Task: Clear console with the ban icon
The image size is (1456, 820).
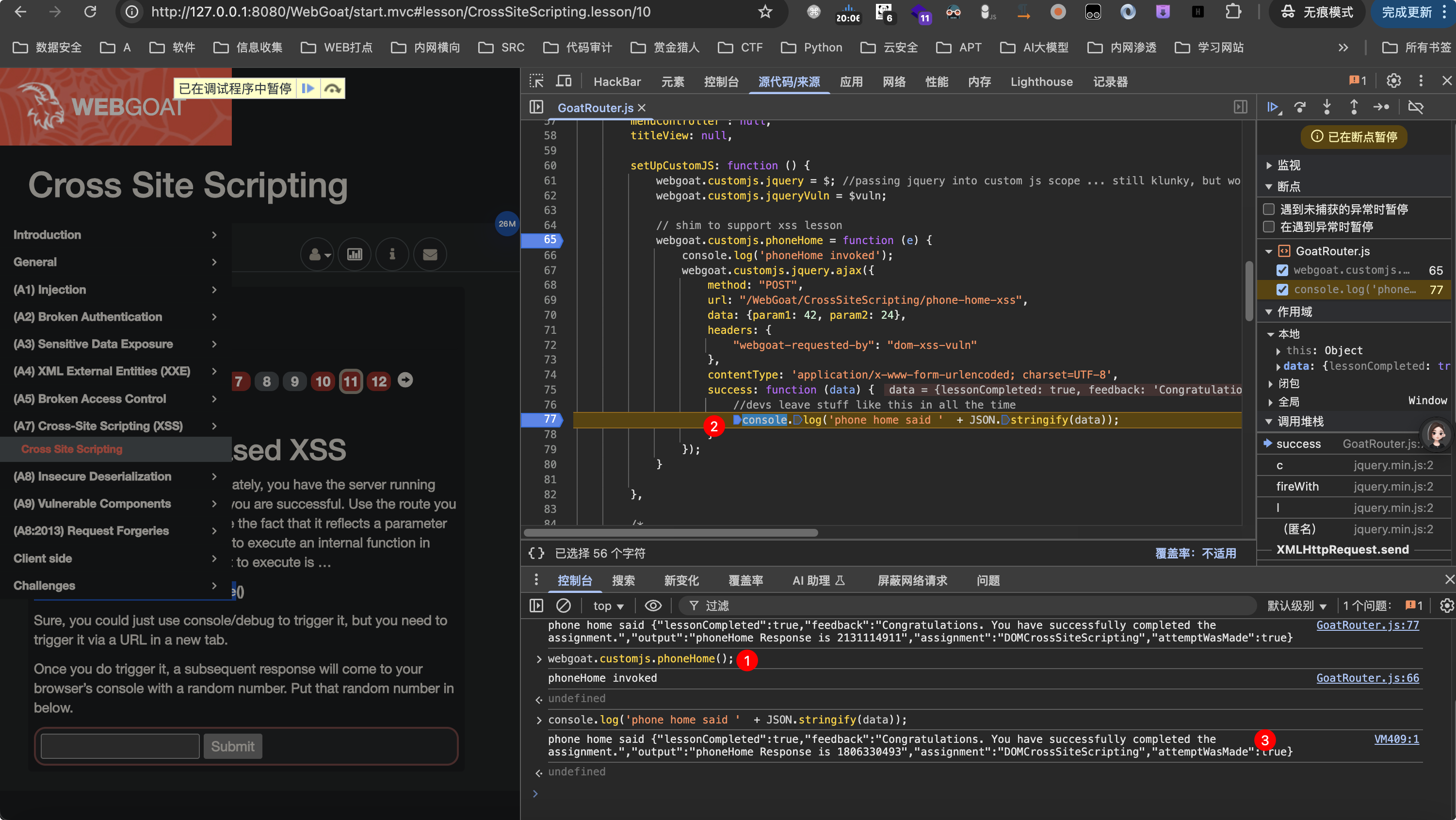Action: (564, 606)
